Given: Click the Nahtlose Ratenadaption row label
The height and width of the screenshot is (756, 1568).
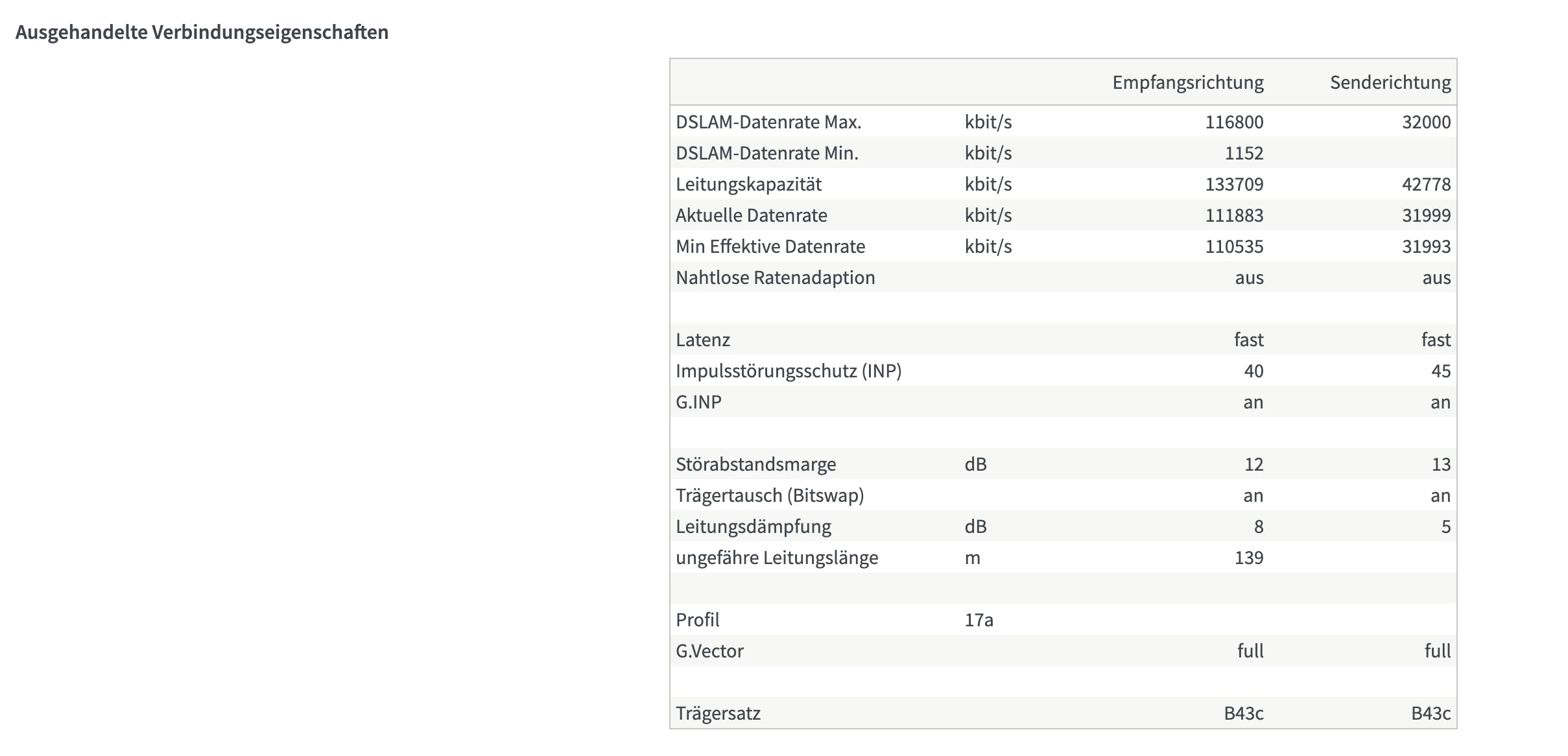Looking at the screenshot, I should [775, 278].
